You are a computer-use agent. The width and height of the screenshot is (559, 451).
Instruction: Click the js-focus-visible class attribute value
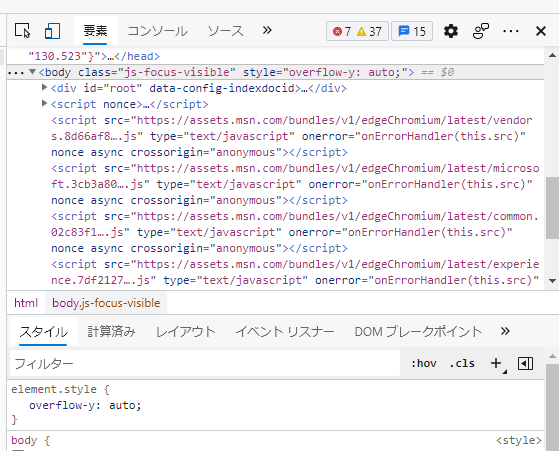pyautogui.click(x=177, y=72)
